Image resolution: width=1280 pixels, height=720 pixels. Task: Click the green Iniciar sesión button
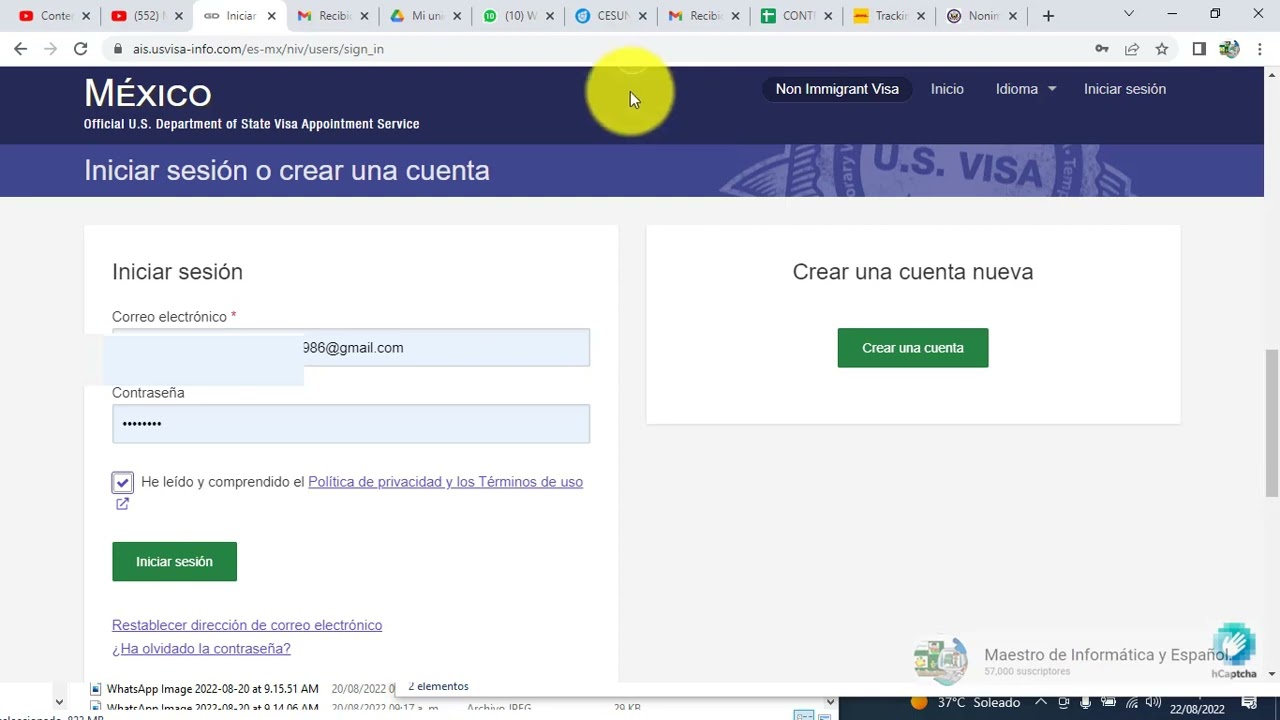click(x=174, y=562)
